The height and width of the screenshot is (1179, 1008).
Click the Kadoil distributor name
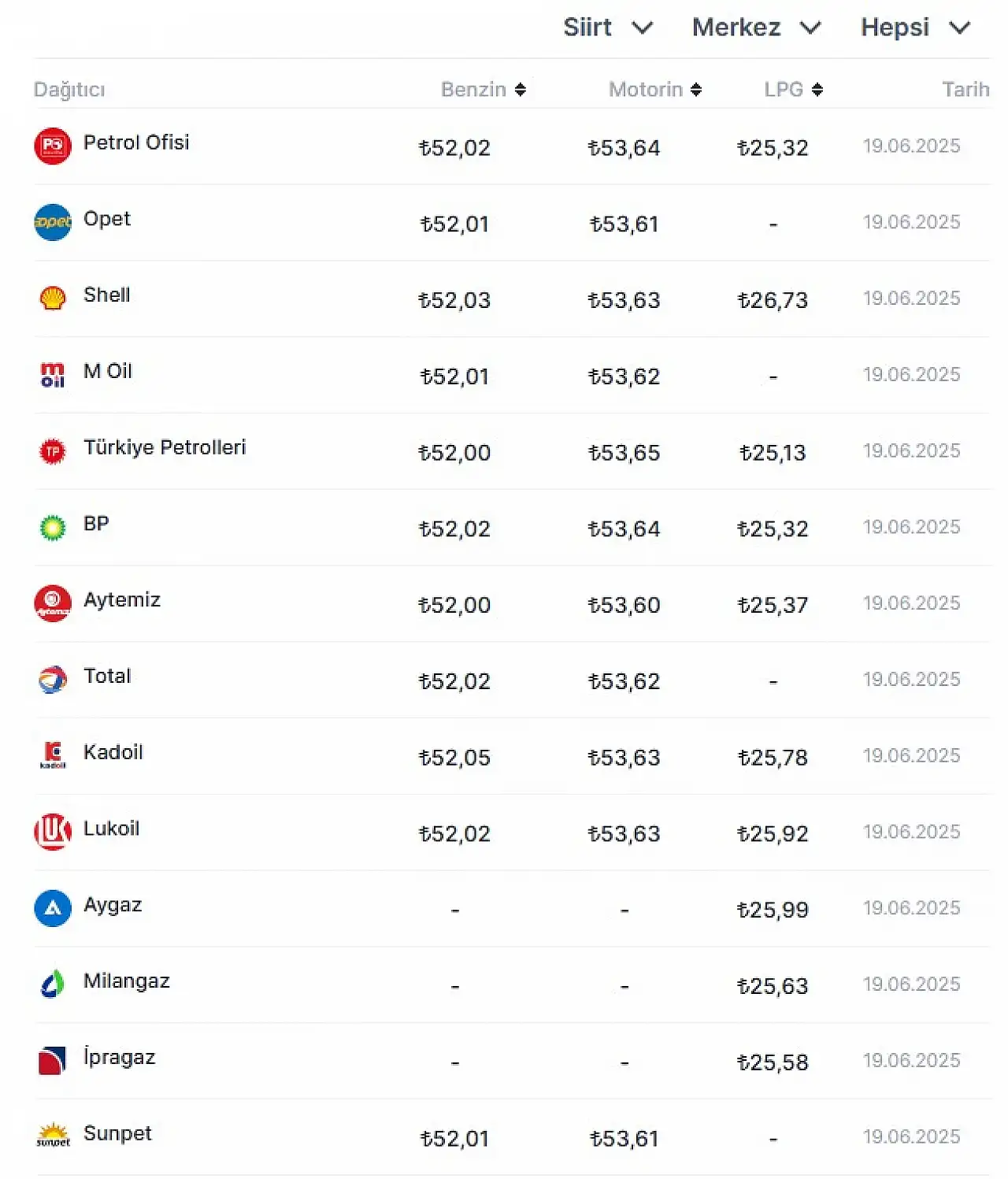[x=113, y=752]
